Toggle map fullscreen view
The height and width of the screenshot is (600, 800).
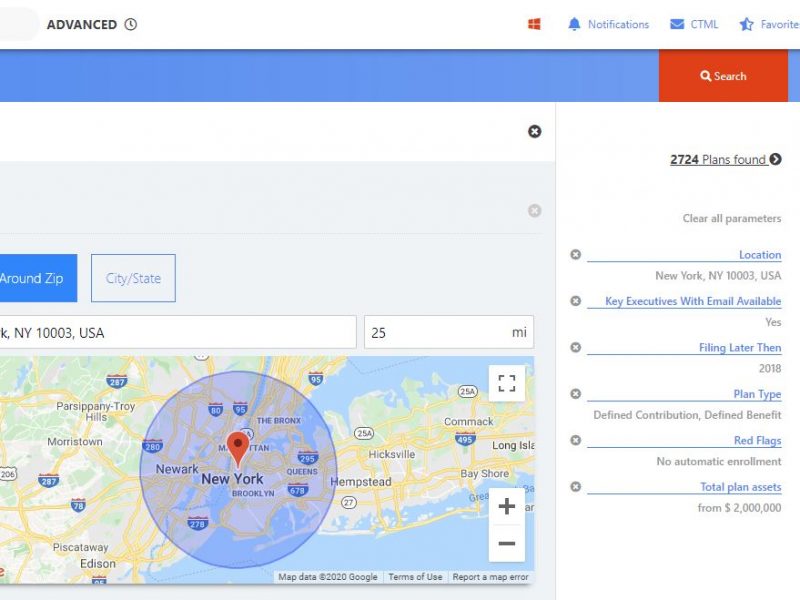coord(507,383)
